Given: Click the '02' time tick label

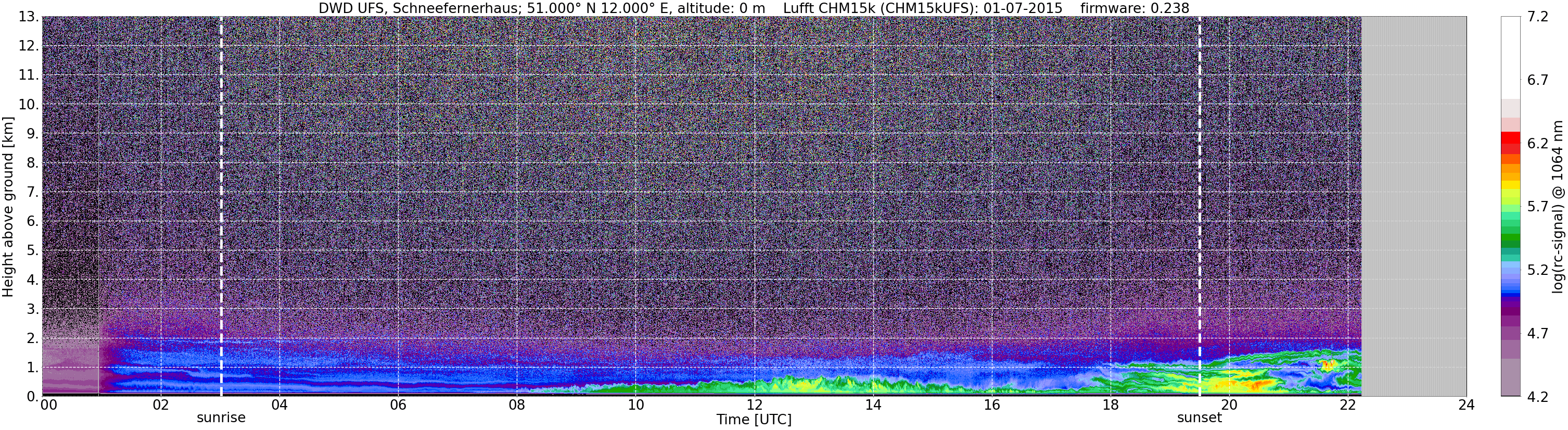Looking at the screenshot, I should click(161, 405).
